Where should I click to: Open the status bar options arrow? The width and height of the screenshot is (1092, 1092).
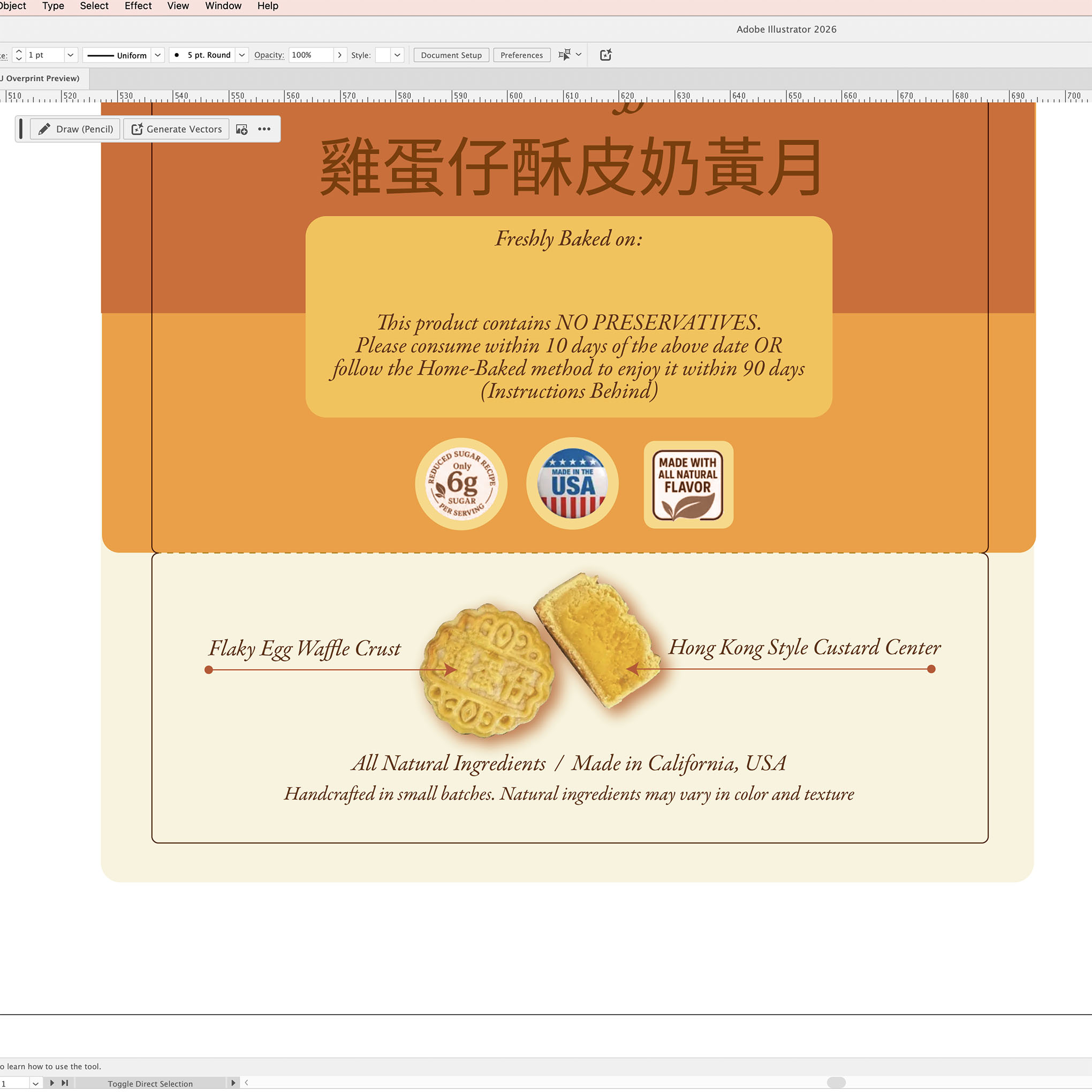(233, 1083)
